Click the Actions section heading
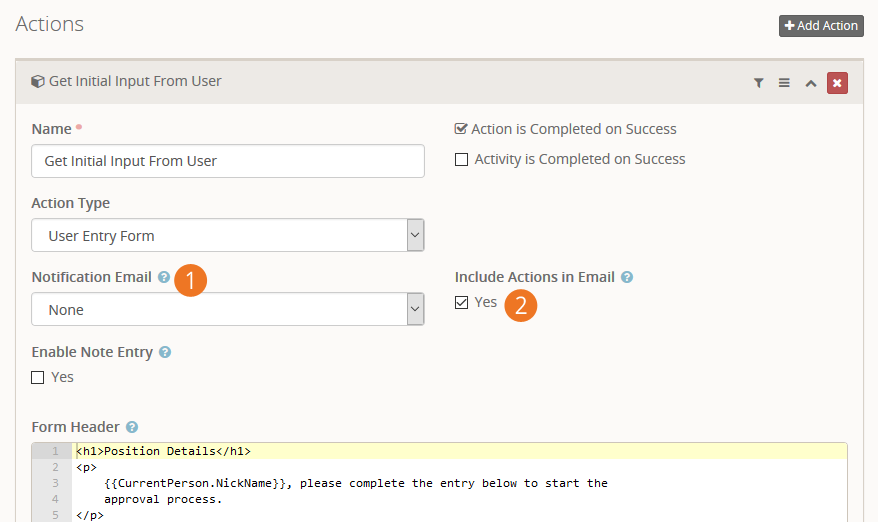 coord(49,24)
